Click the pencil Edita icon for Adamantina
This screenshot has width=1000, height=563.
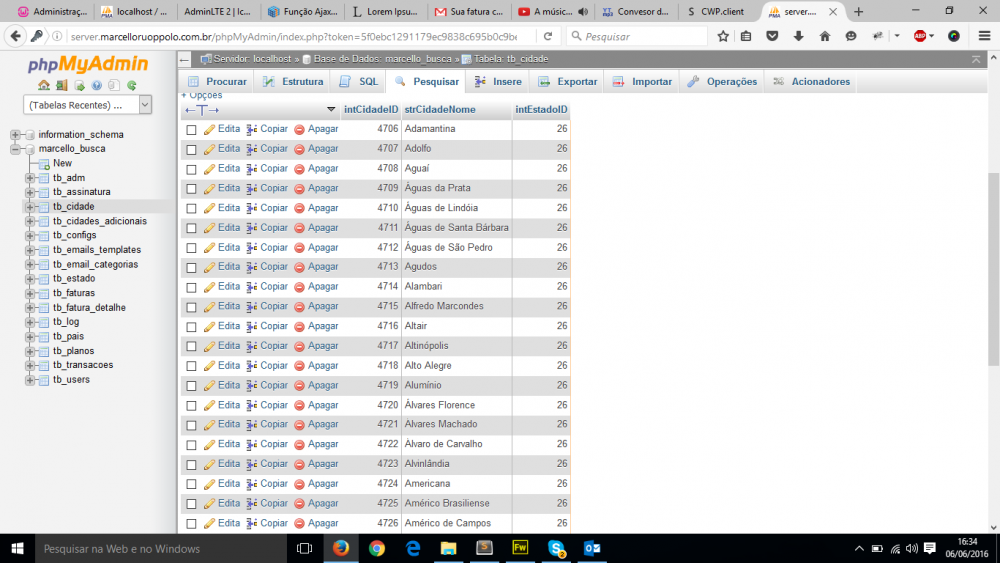click(210, 129)
